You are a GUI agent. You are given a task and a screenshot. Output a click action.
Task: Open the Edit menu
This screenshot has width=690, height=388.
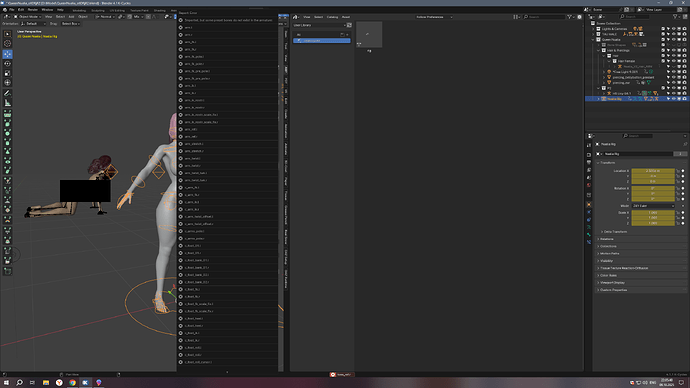(x=21, y=10)
